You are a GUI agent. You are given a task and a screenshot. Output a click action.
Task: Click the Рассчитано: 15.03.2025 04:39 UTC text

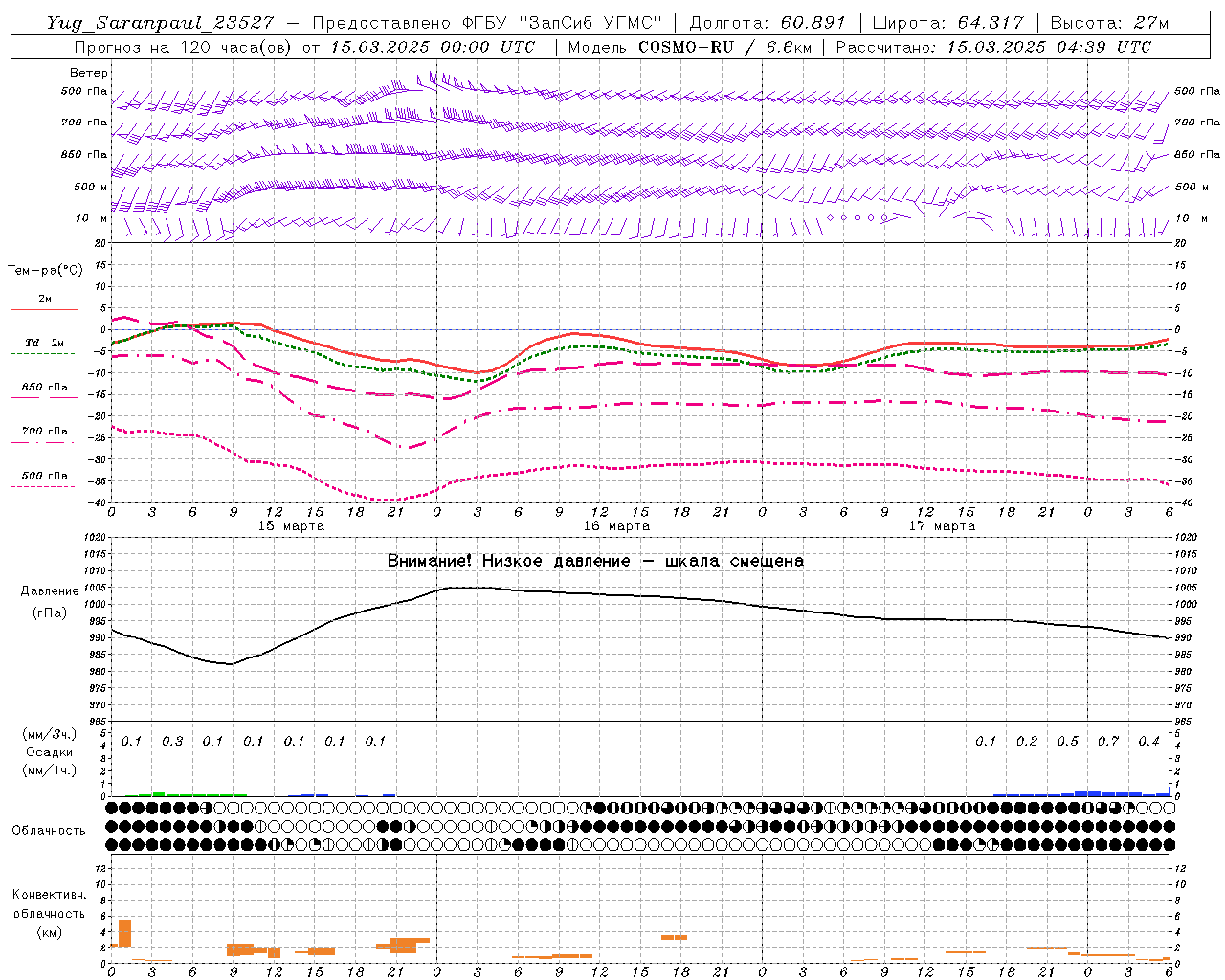pos(993,47)
